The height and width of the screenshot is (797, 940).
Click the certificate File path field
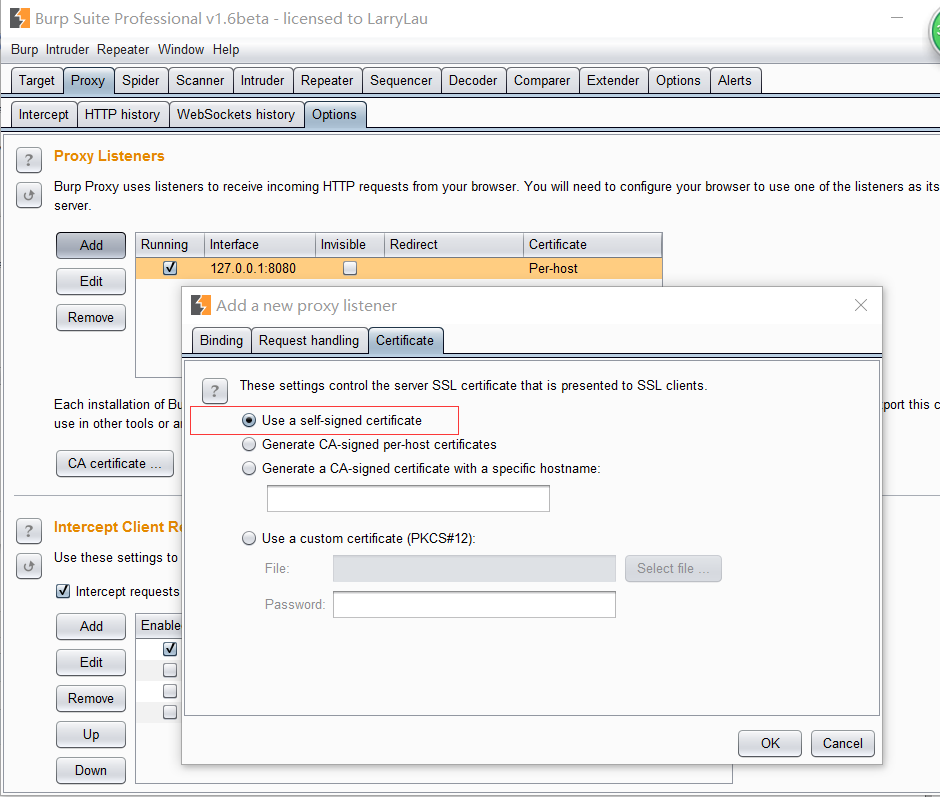pos(474,569)
